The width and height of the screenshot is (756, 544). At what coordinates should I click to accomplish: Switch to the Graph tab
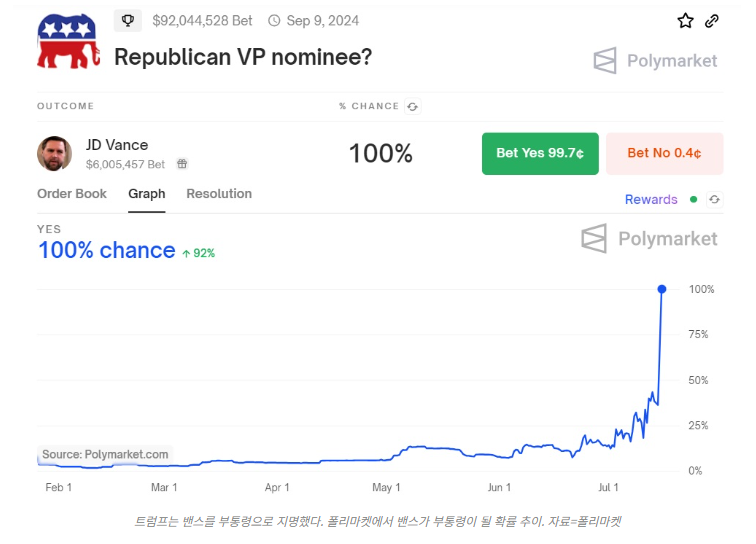coord(147,193)
